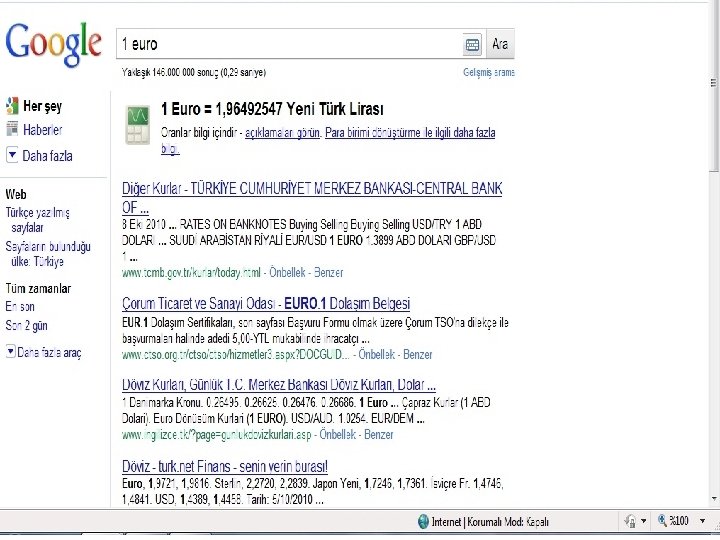Click the Internet zone globe icon in status bar
720x540 pixels.
423,522
